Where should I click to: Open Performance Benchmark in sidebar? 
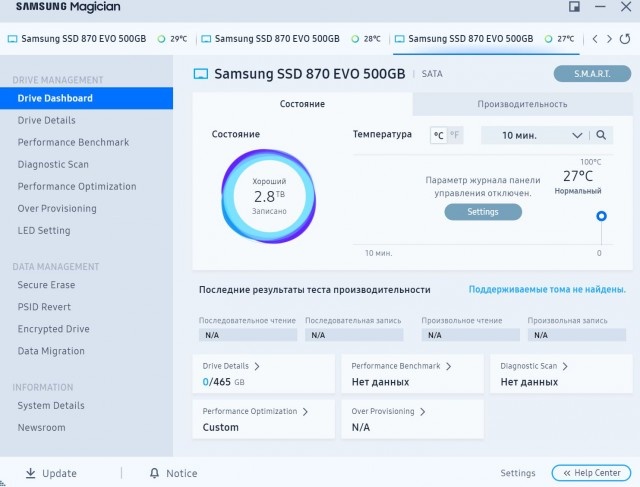pyautogui.click(x=87, y=142)
